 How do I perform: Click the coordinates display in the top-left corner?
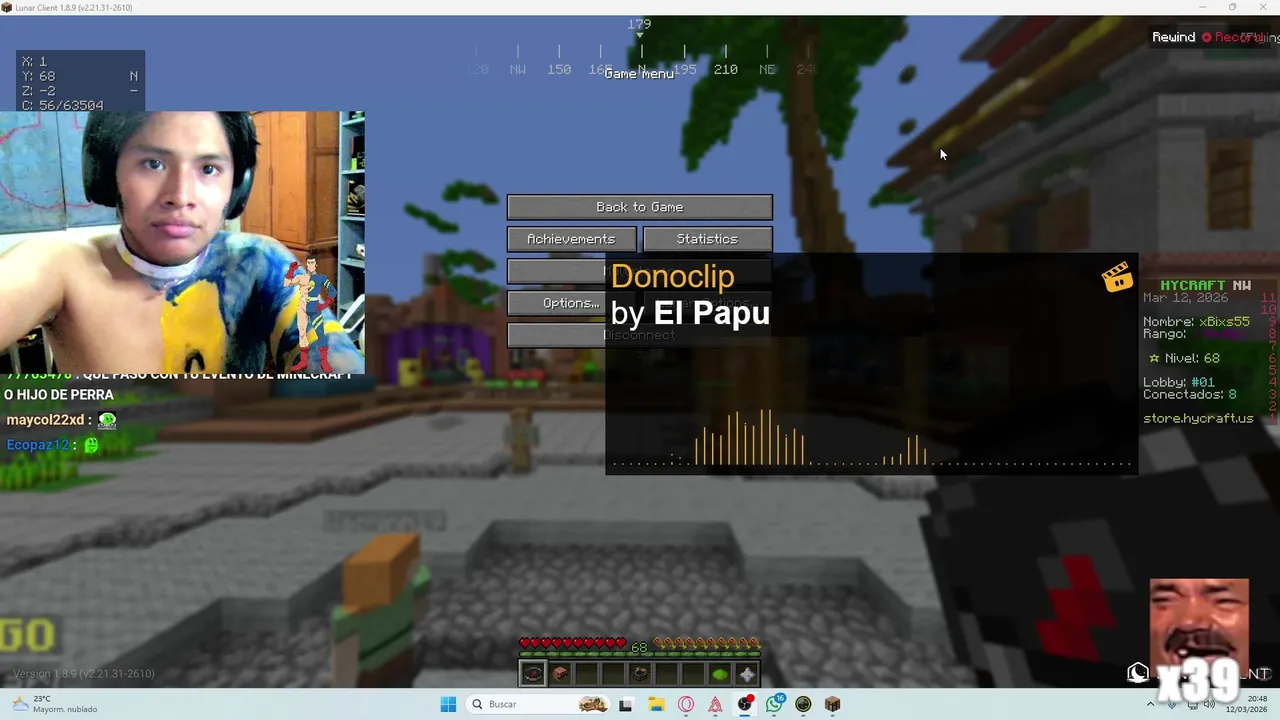tap(80, 83)
